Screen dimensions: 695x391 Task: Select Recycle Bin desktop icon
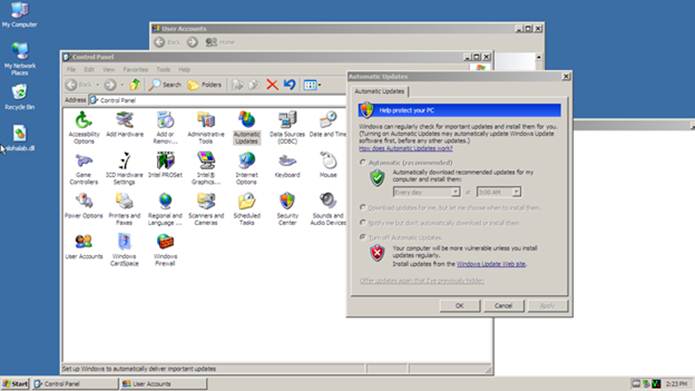pos(19,97)
